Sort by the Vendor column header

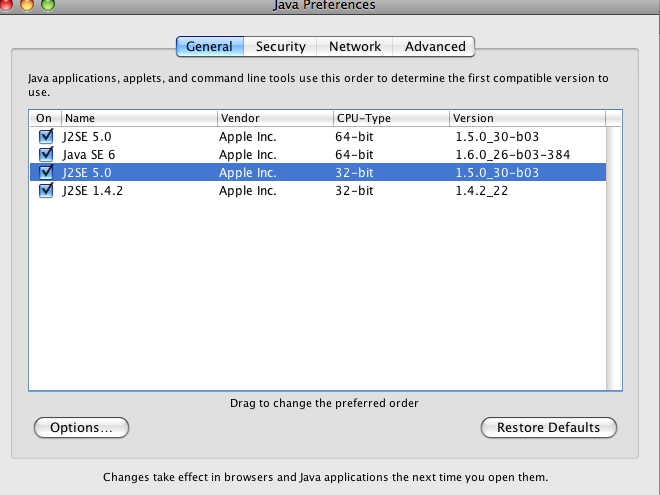pyautogui.click(x=275, y=118)
